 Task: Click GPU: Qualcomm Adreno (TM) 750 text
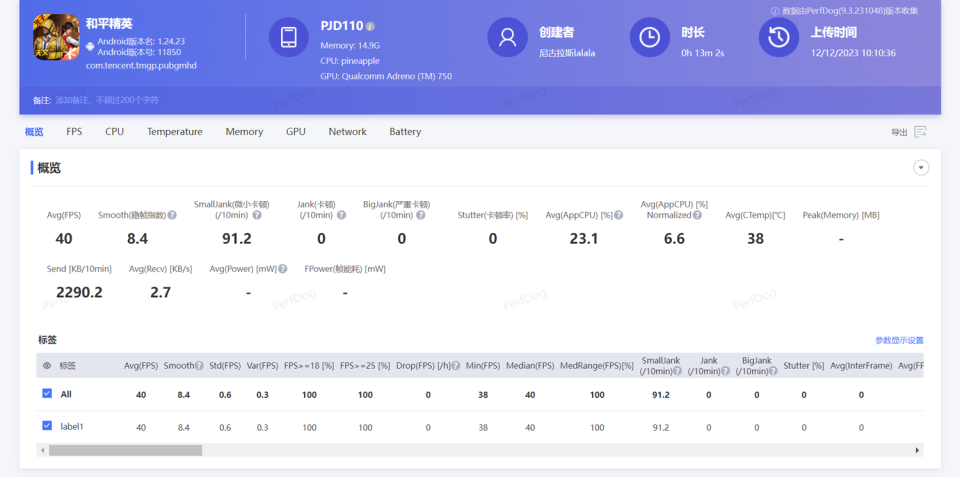point(386,77)
